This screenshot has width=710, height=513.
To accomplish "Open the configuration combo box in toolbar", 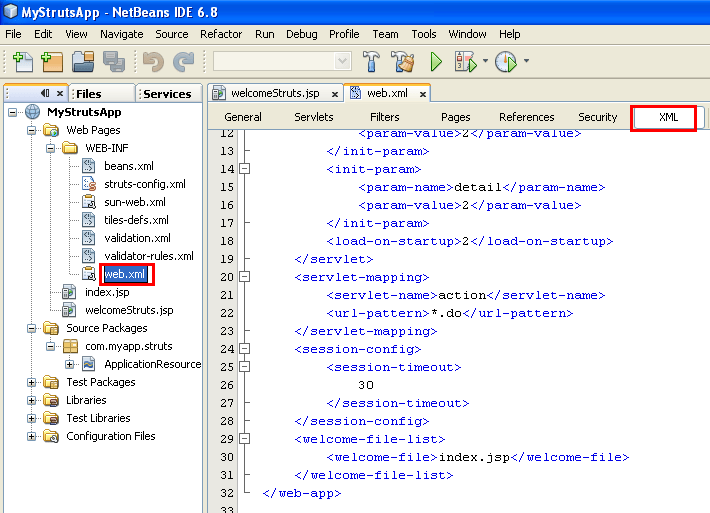I will (282, 61).
